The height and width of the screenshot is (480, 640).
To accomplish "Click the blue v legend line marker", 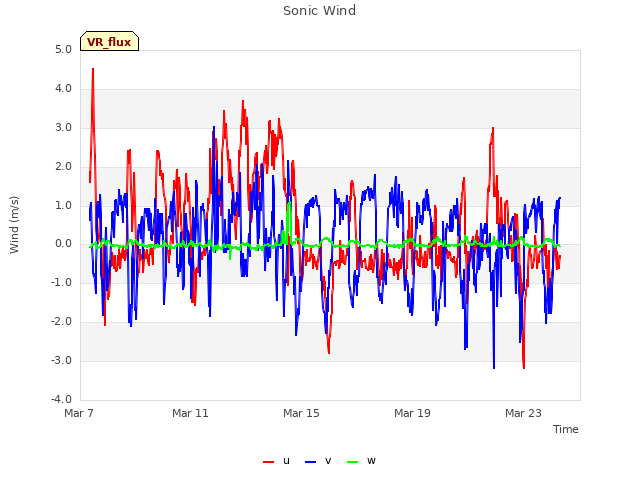I will click(311, 462).
